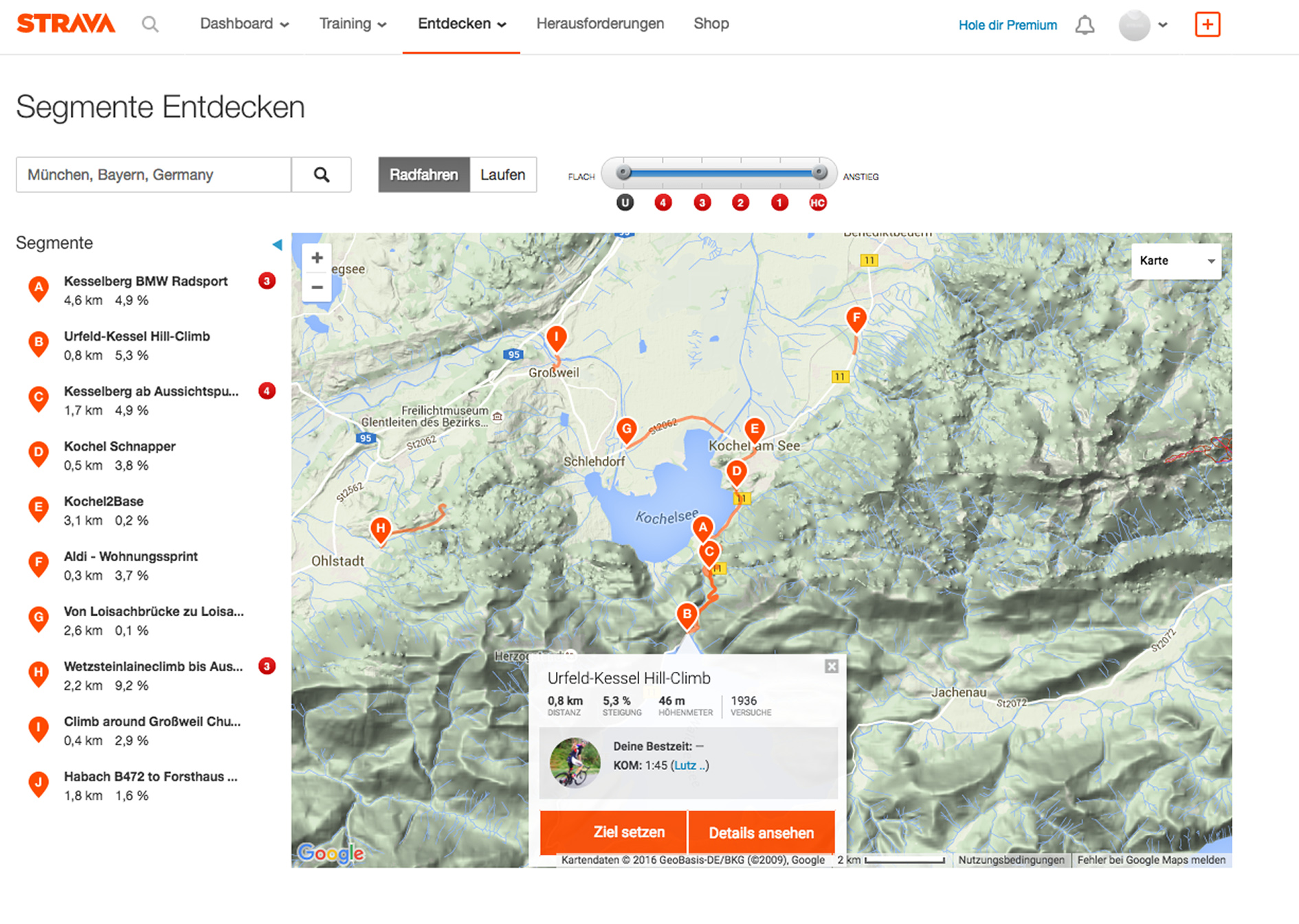Click the search magnifier icon in top navigation
The width and height of the screenshot is (1299, 924).
(x=150, y=25)
